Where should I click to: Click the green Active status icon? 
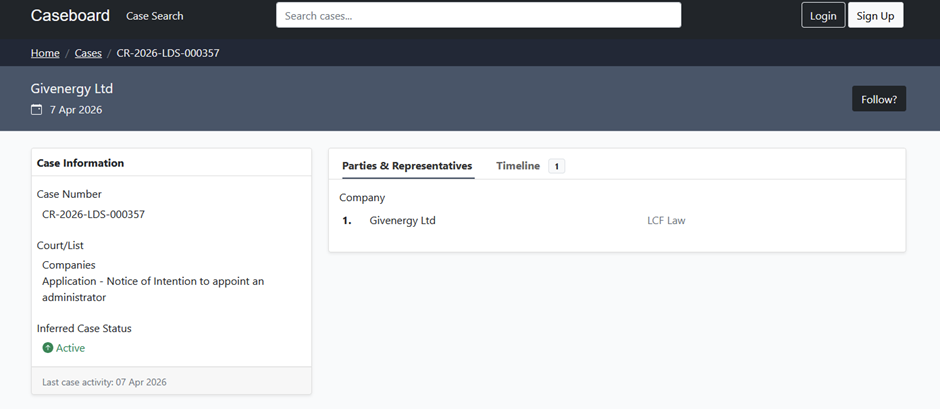[x=48, y=348]
